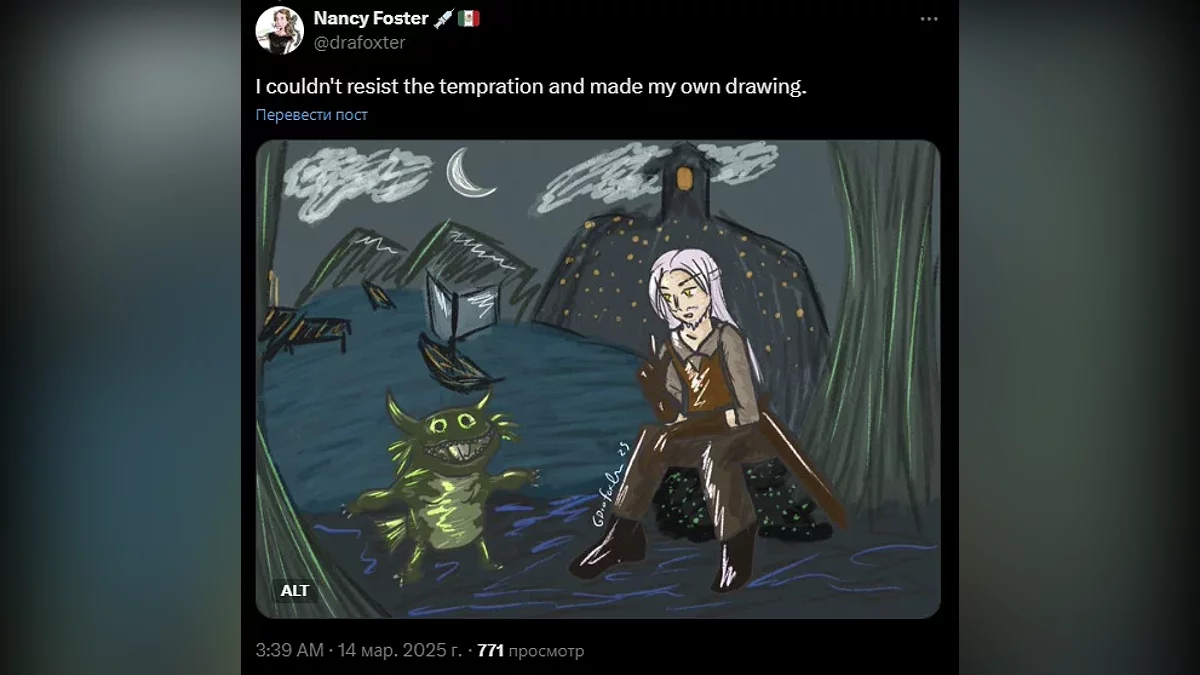The width and height of the screenshot is (1200, 675).
Task: Click the Nancy Foster display name
Action: [x=370, y=19]
